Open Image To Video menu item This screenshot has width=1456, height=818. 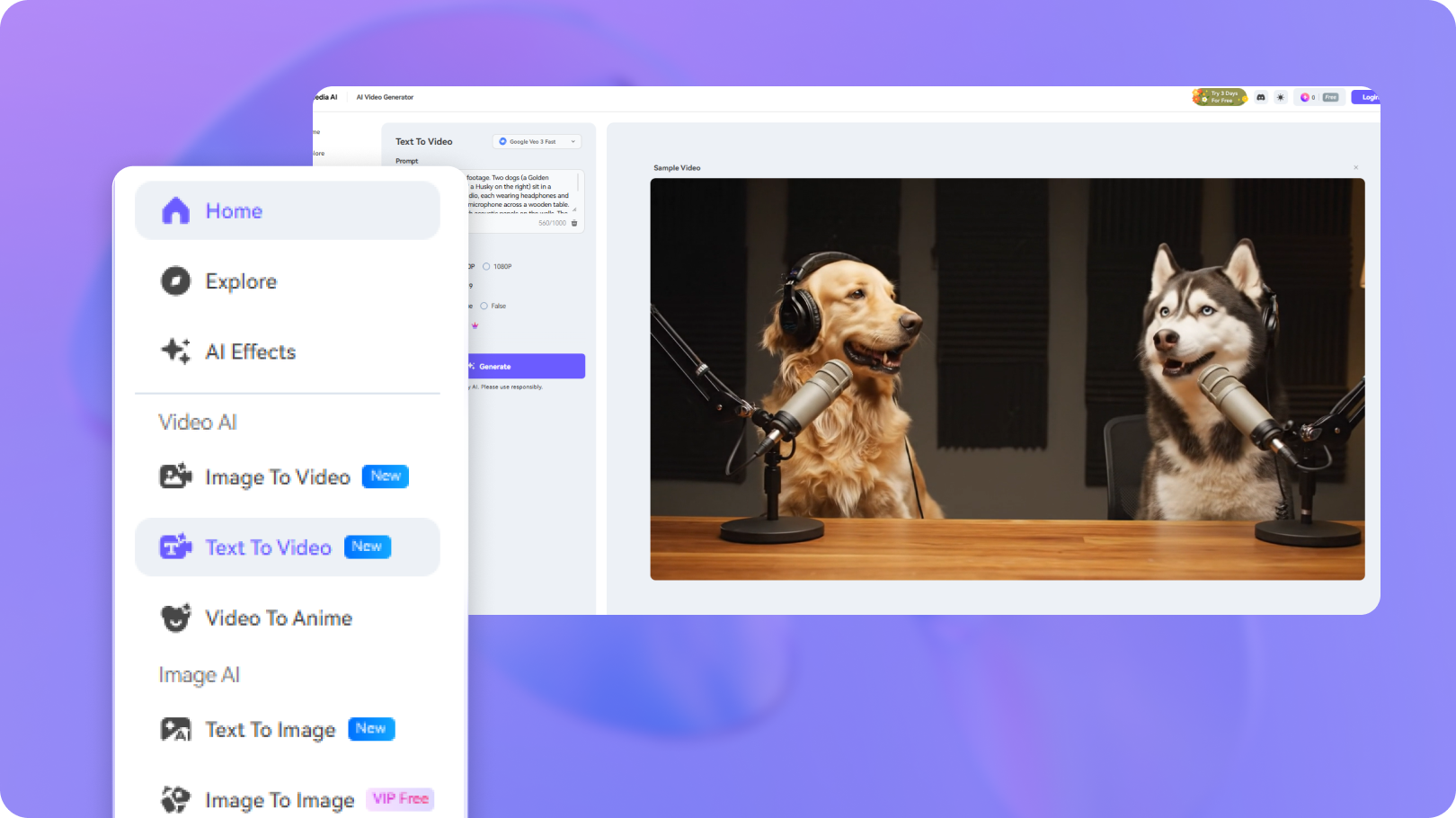coord(288,476)
